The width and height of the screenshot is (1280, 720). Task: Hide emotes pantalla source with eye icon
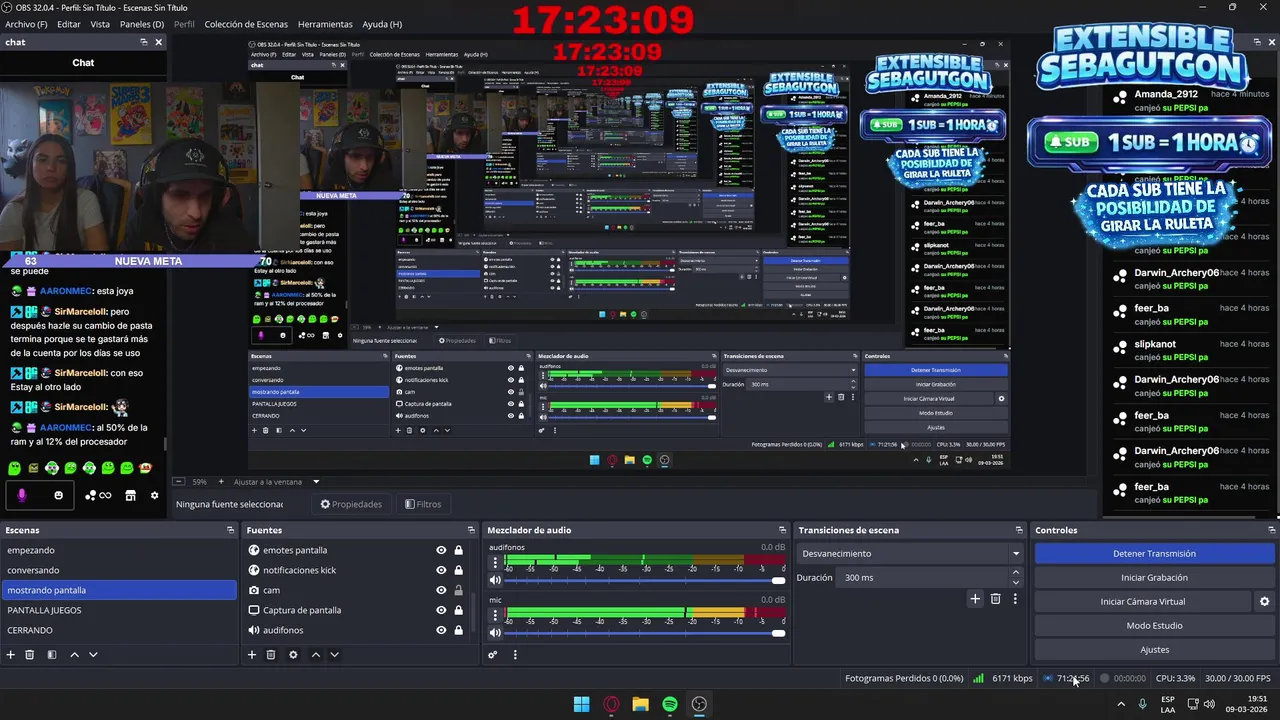(x=441, y=550)
